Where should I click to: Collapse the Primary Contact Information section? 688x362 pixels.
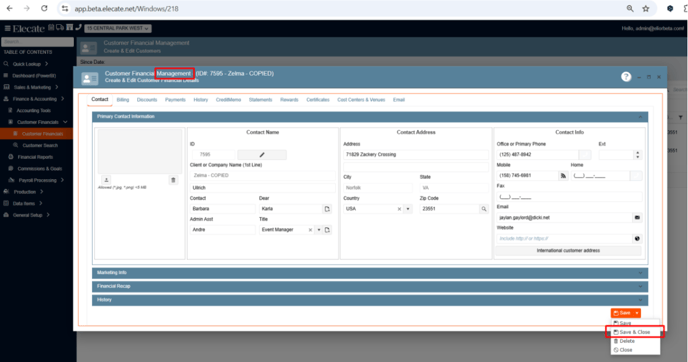click(640, 117)
